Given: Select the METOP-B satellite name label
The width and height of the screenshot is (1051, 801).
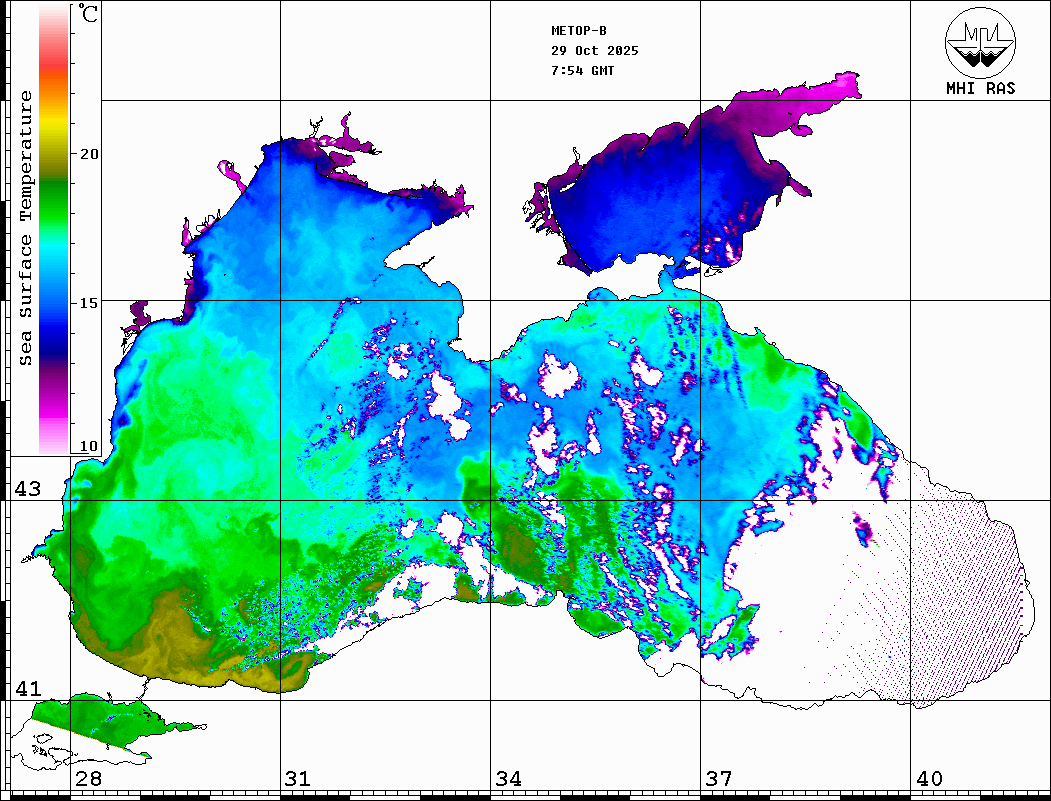Looking at the screenshot, I should click(x=579, y=31).
